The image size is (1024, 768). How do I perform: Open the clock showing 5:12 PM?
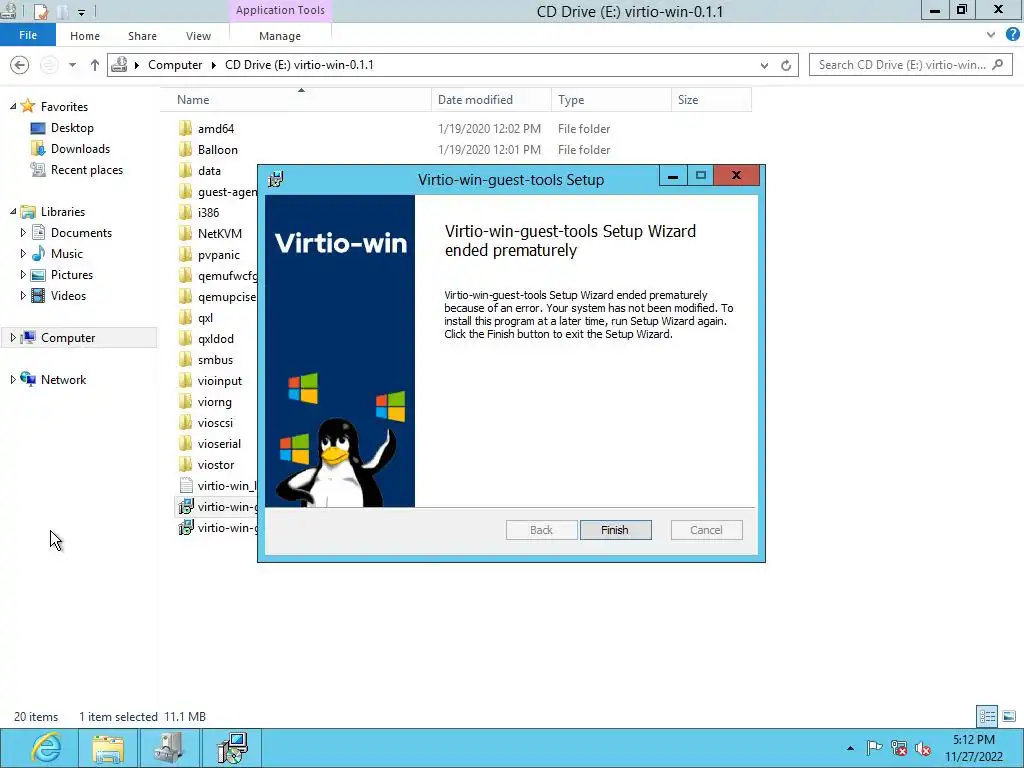(x=973, y=748)
